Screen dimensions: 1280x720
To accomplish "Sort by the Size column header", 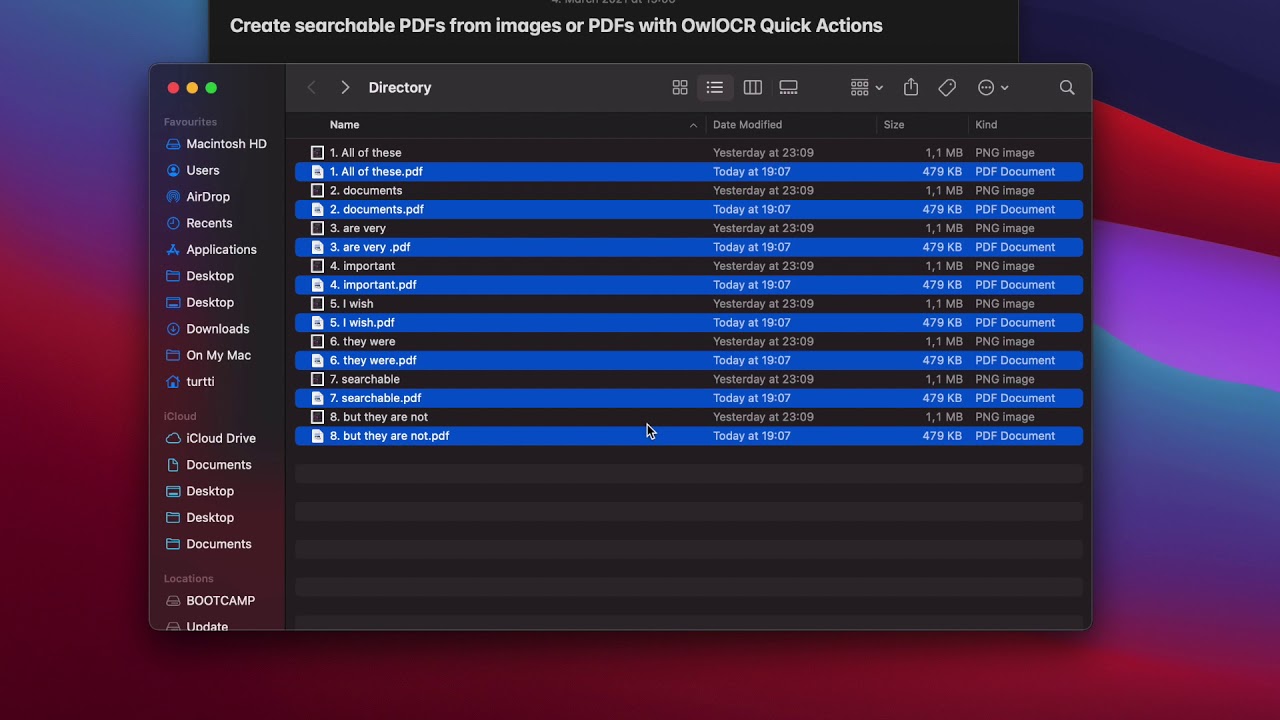I will 894,125.
